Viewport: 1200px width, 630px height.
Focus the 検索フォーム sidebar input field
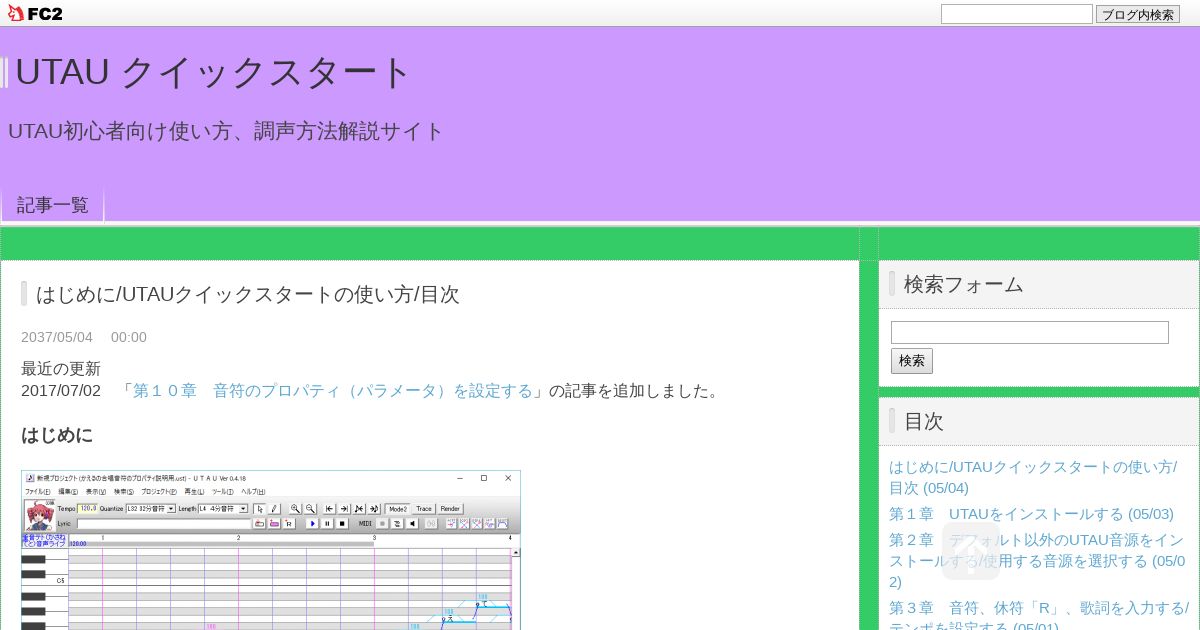(1029, 332)
